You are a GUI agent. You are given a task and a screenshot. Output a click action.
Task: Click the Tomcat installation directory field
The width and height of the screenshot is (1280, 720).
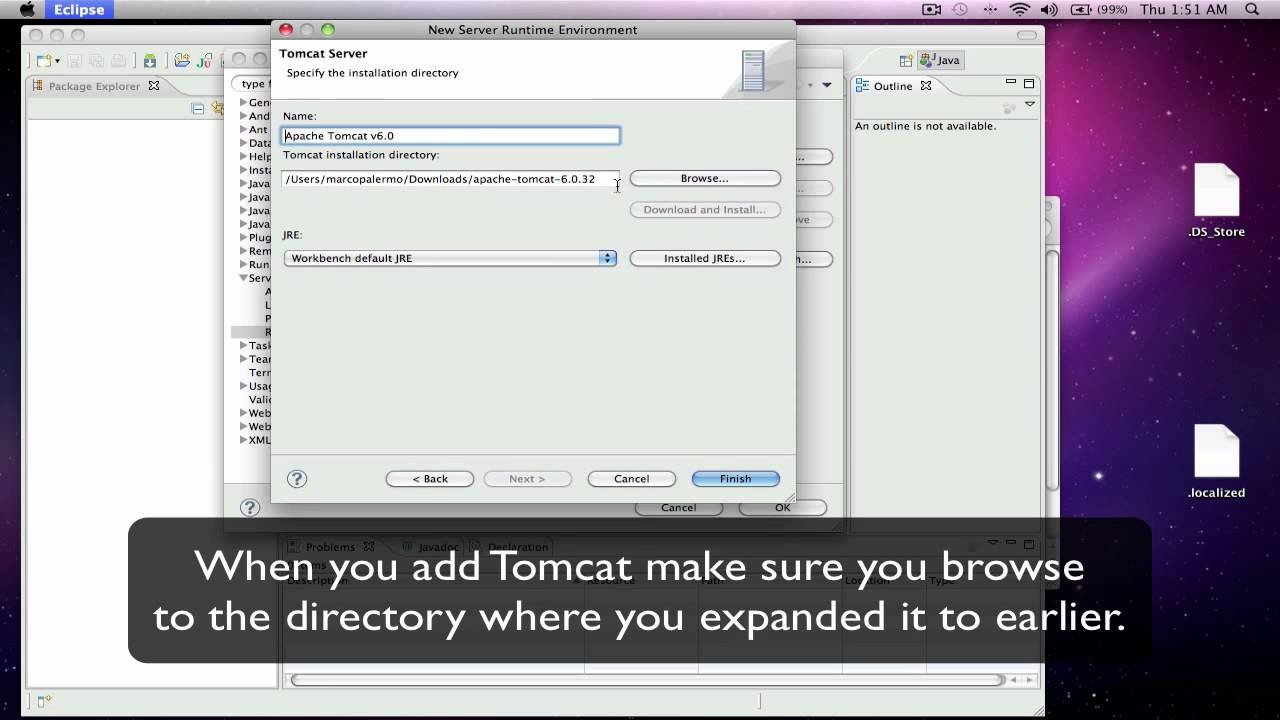451,179
